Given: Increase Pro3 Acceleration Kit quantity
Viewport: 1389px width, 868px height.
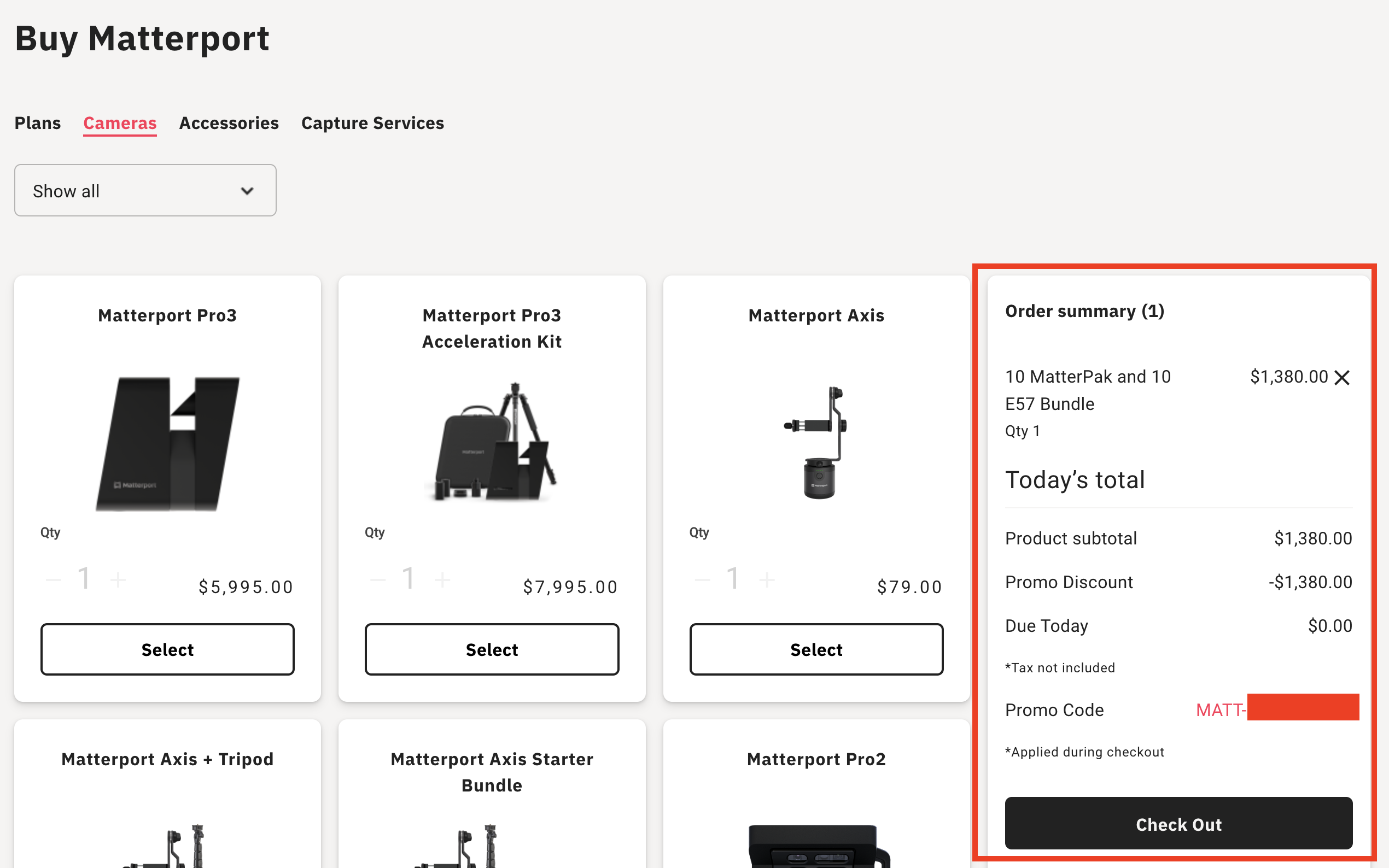Looking at the screenshot, I should point(442,579).
